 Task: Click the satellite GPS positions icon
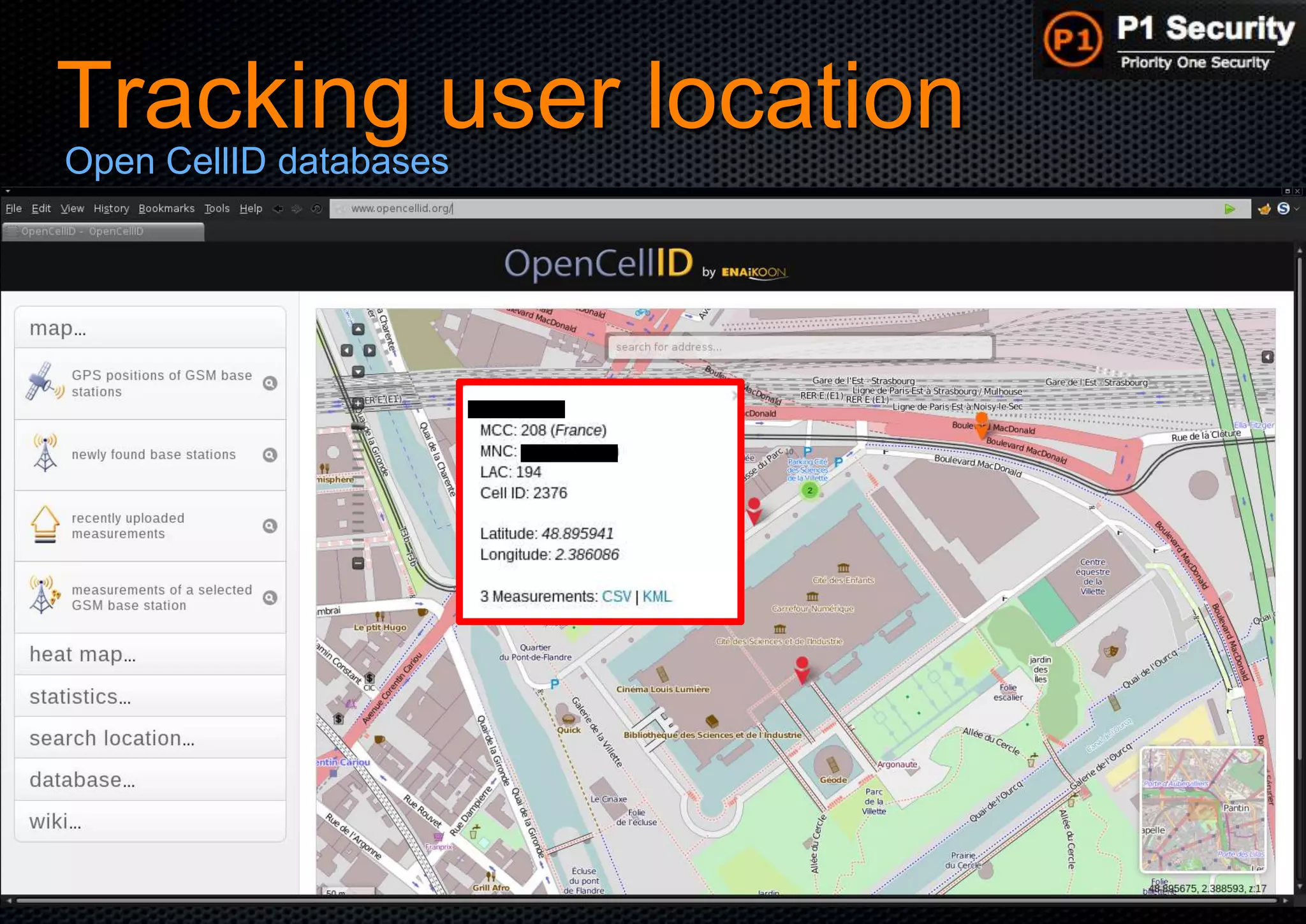click(45, 381)
